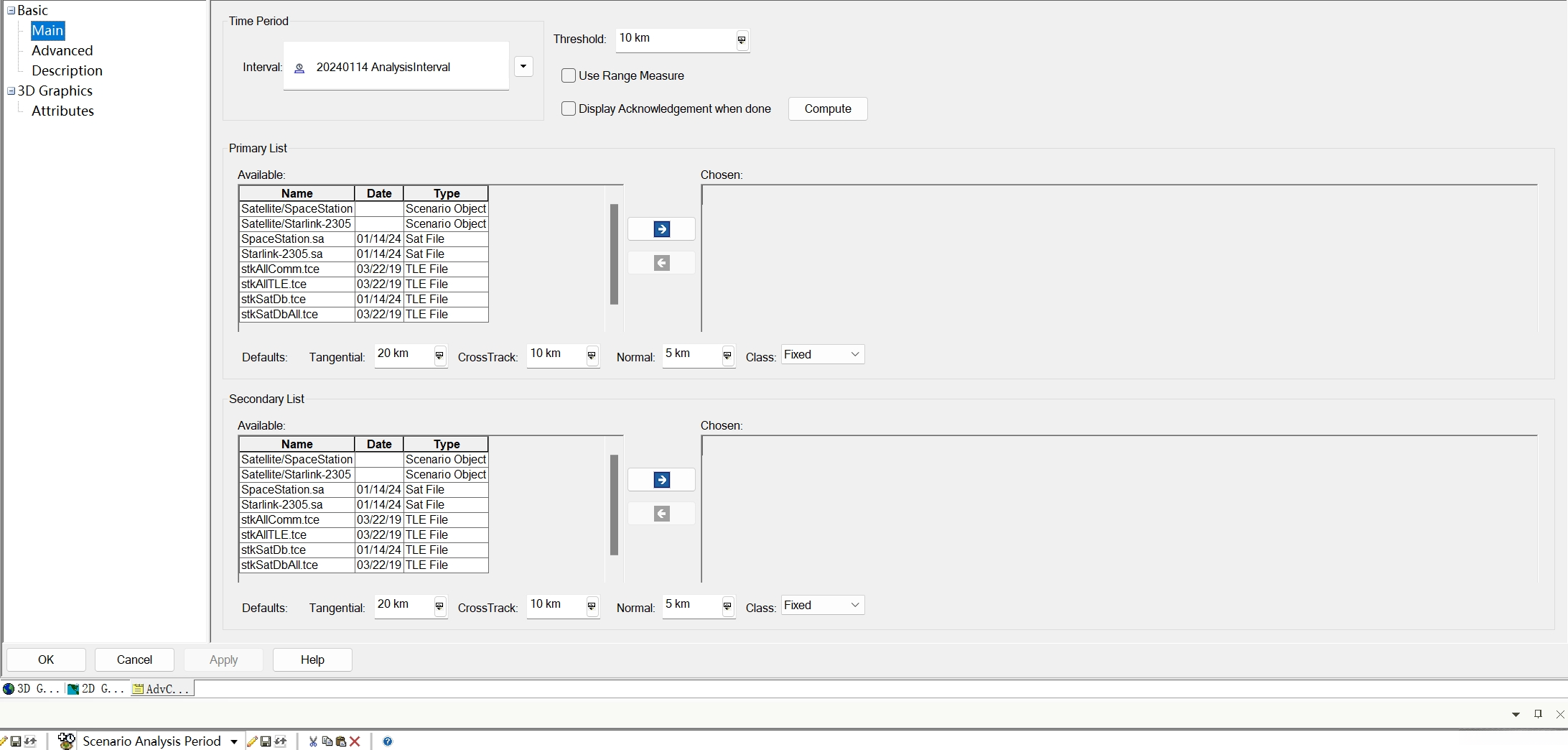The width and height of the screenshot is (1568, 750).
Task: Enable the Use Range Measure checkbox
Action: 569,75
